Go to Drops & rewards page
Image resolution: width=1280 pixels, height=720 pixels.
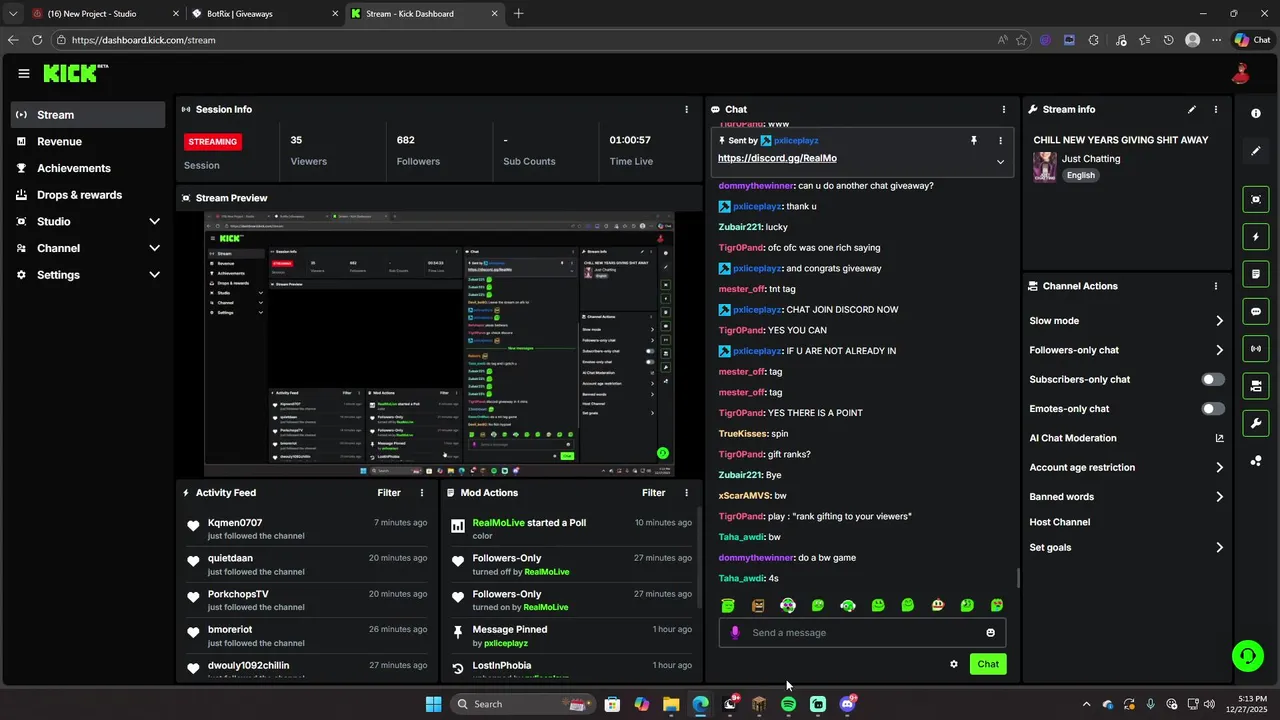point(88,195)
